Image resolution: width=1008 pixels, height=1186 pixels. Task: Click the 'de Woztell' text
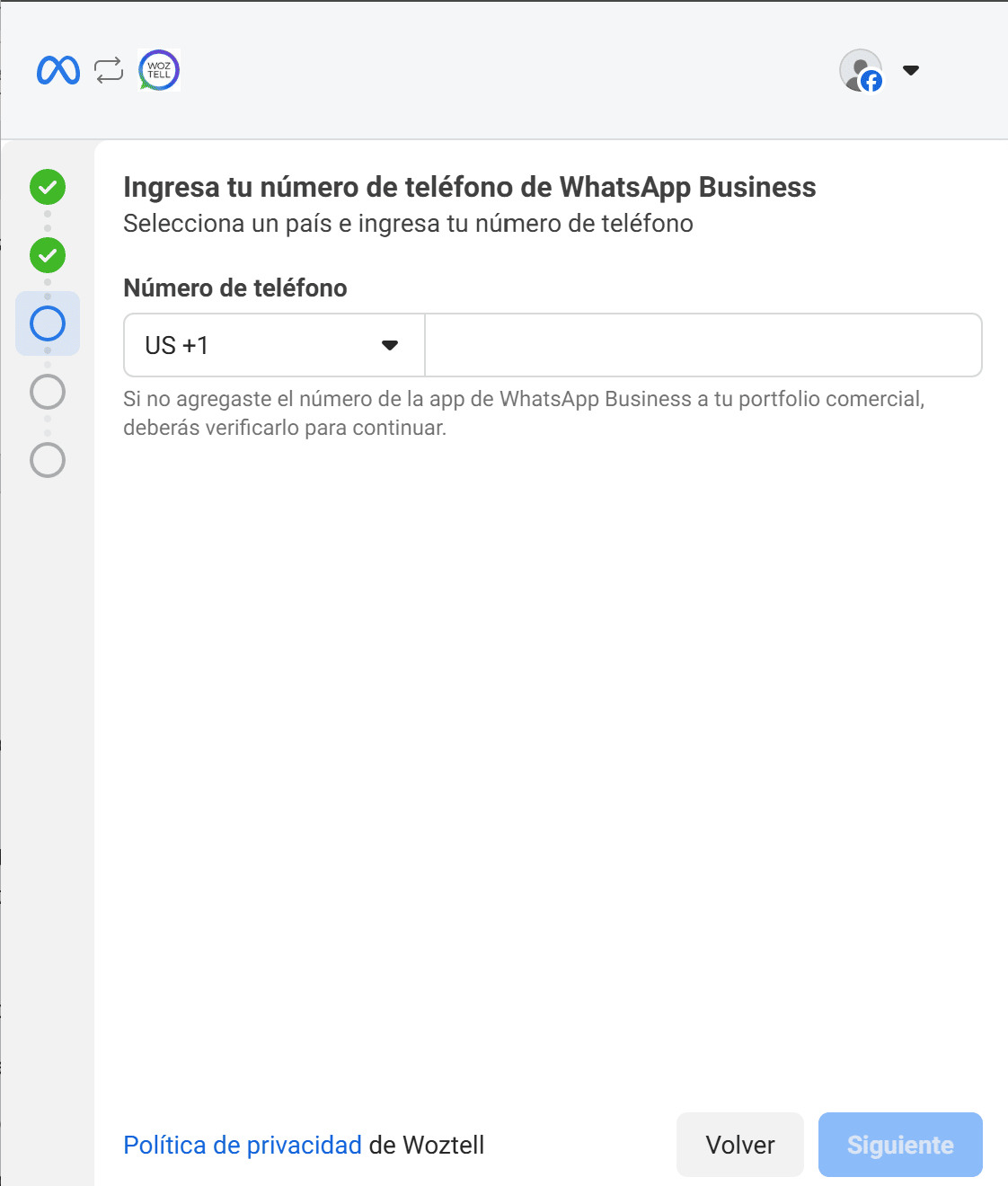point(427,1145)
